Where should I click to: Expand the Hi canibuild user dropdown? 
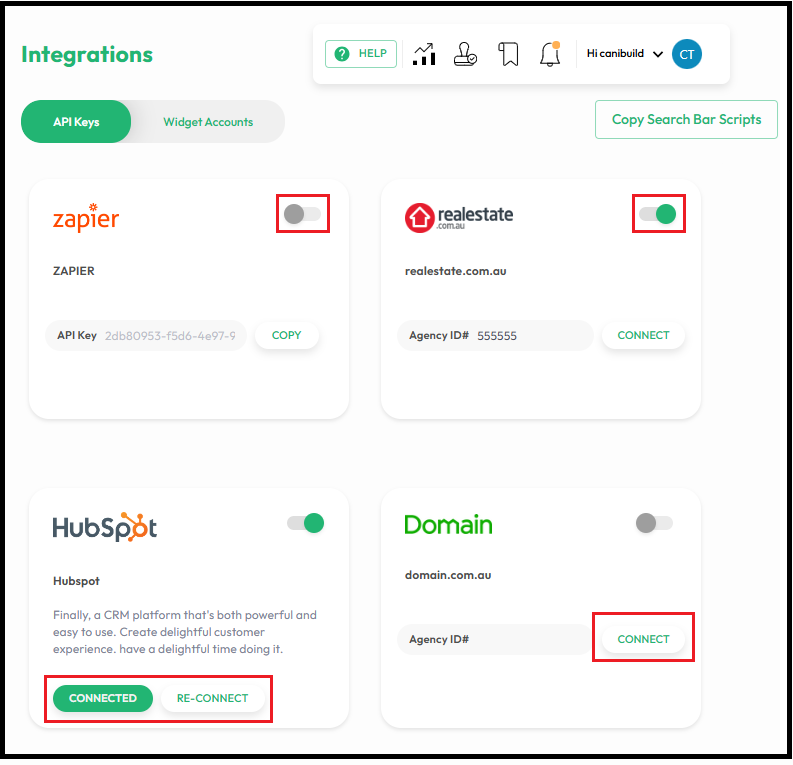click(x=625, y=54)
